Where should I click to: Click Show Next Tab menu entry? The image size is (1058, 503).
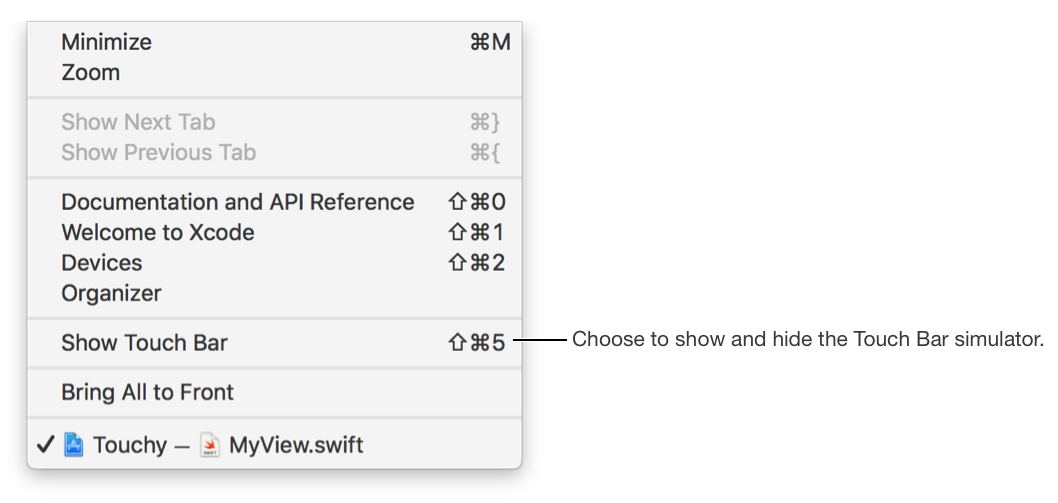tap(138, 122)
